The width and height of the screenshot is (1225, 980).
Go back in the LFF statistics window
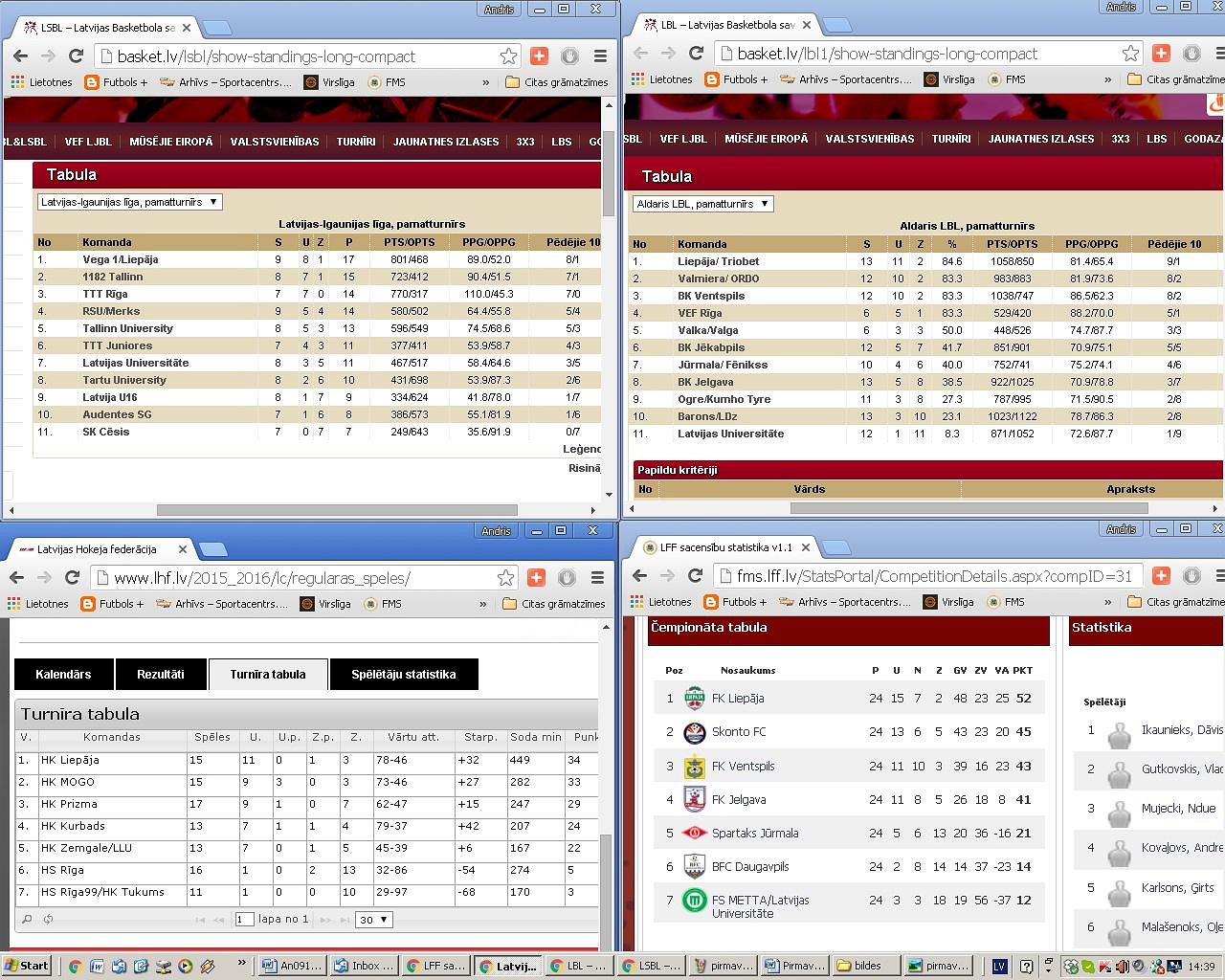[640, 575]
